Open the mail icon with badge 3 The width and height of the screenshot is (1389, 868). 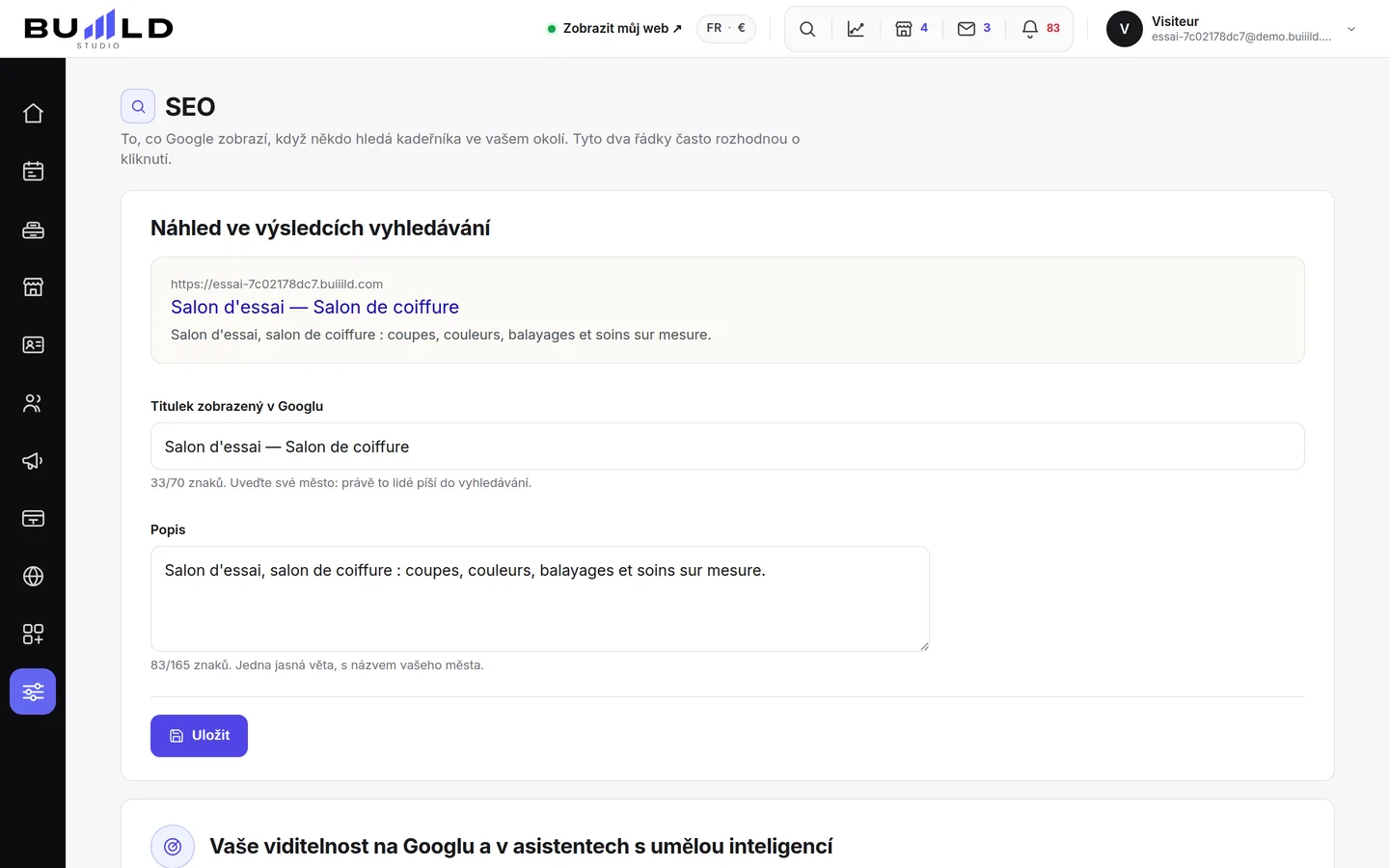tap(974, 29)
